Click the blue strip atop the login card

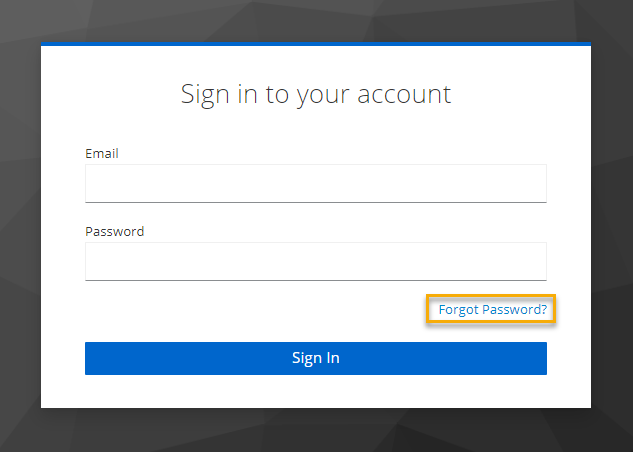[315, 44]
